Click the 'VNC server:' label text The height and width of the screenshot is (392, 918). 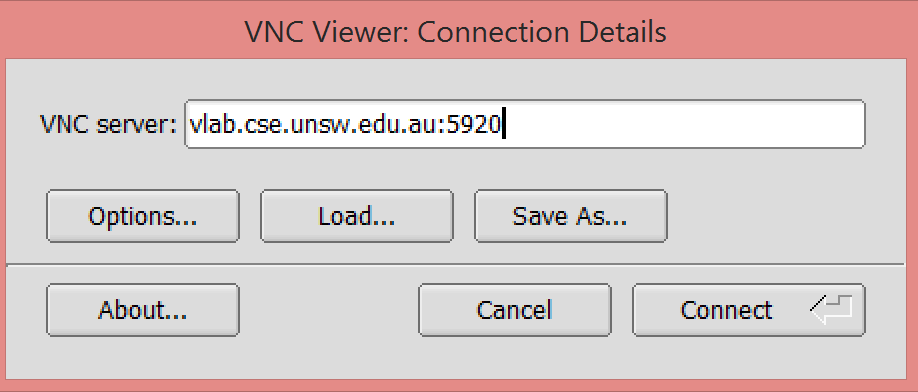click(108, 124)
